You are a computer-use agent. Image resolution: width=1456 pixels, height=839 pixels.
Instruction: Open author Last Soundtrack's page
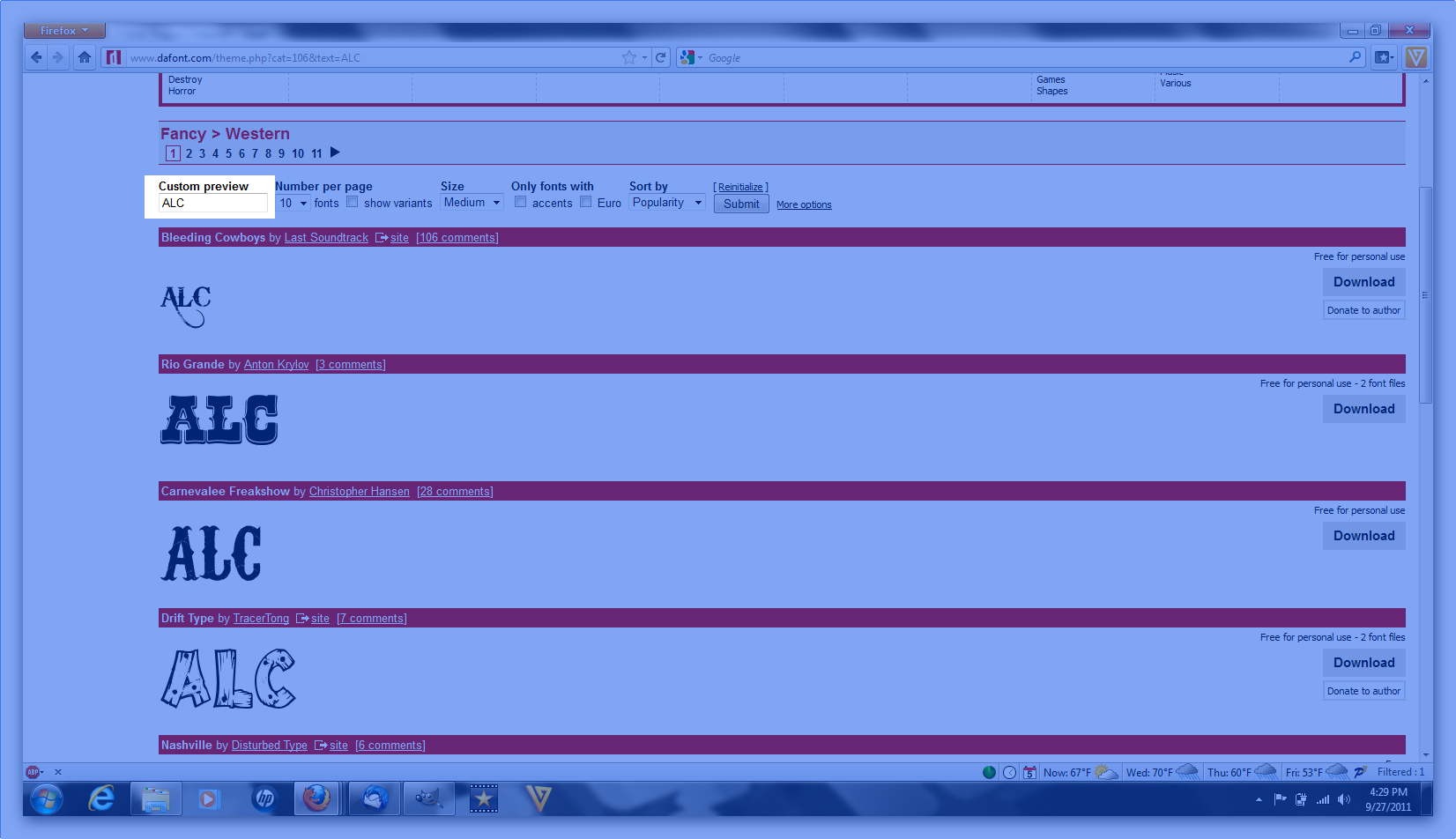tap(326, 238)
